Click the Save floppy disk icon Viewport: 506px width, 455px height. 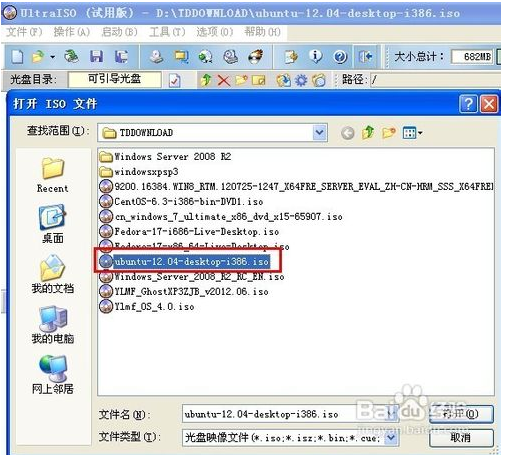point(96,57)
